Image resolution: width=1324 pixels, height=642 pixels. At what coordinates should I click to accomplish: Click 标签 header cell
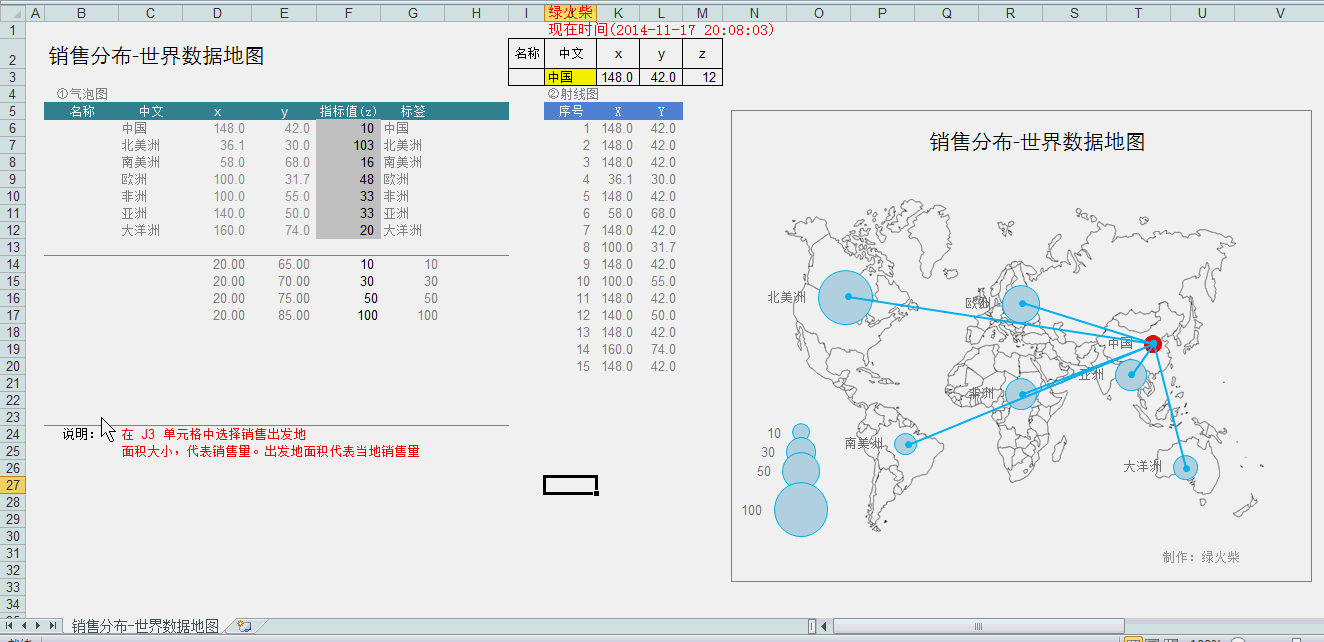coord(413,111)
